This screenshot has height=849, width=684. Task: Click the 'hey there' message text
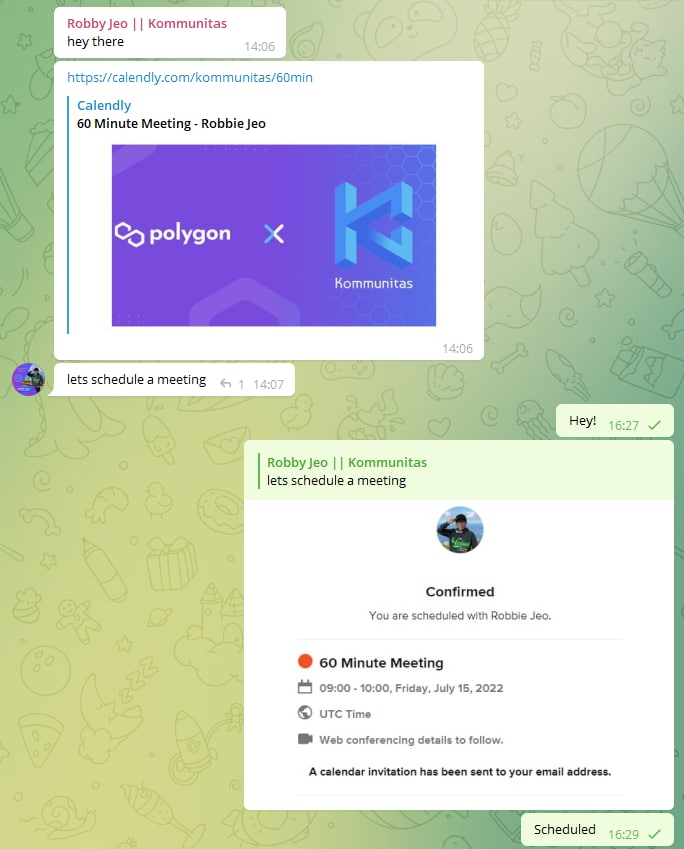pos(95,42)
